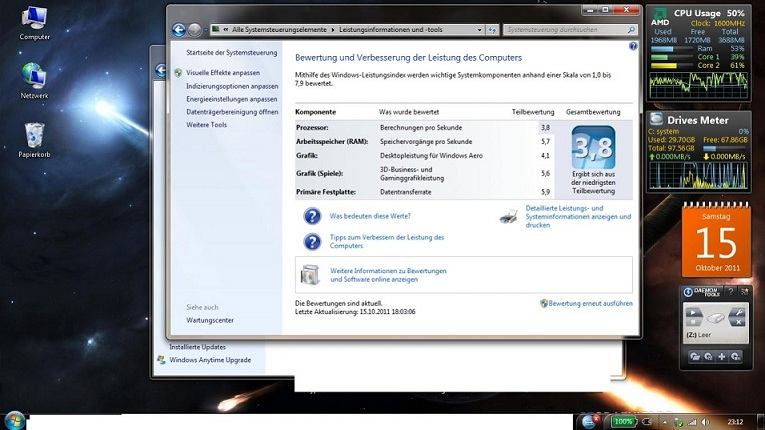Open the Computer desktop icon
The width and height of the screenshot is (765, 430).
(34, 23)
